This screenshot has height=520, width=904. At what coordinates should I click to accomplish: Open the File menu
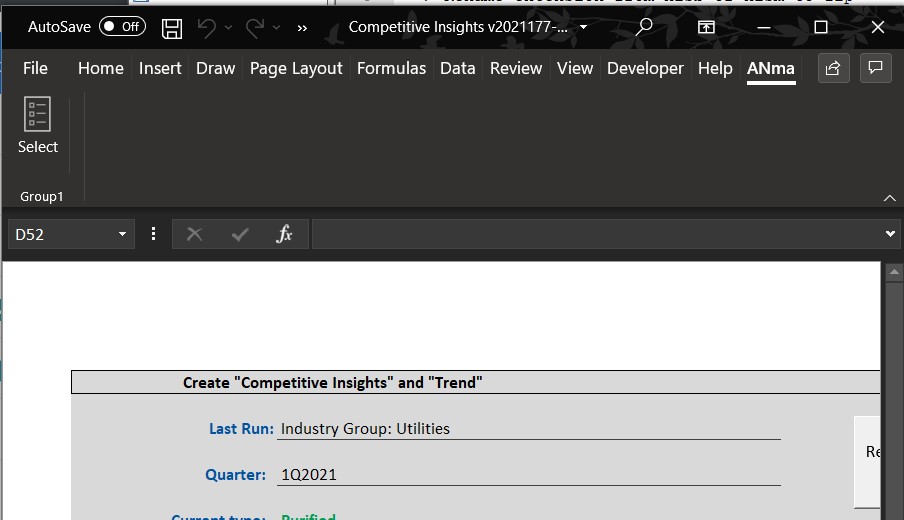(35, 68)
